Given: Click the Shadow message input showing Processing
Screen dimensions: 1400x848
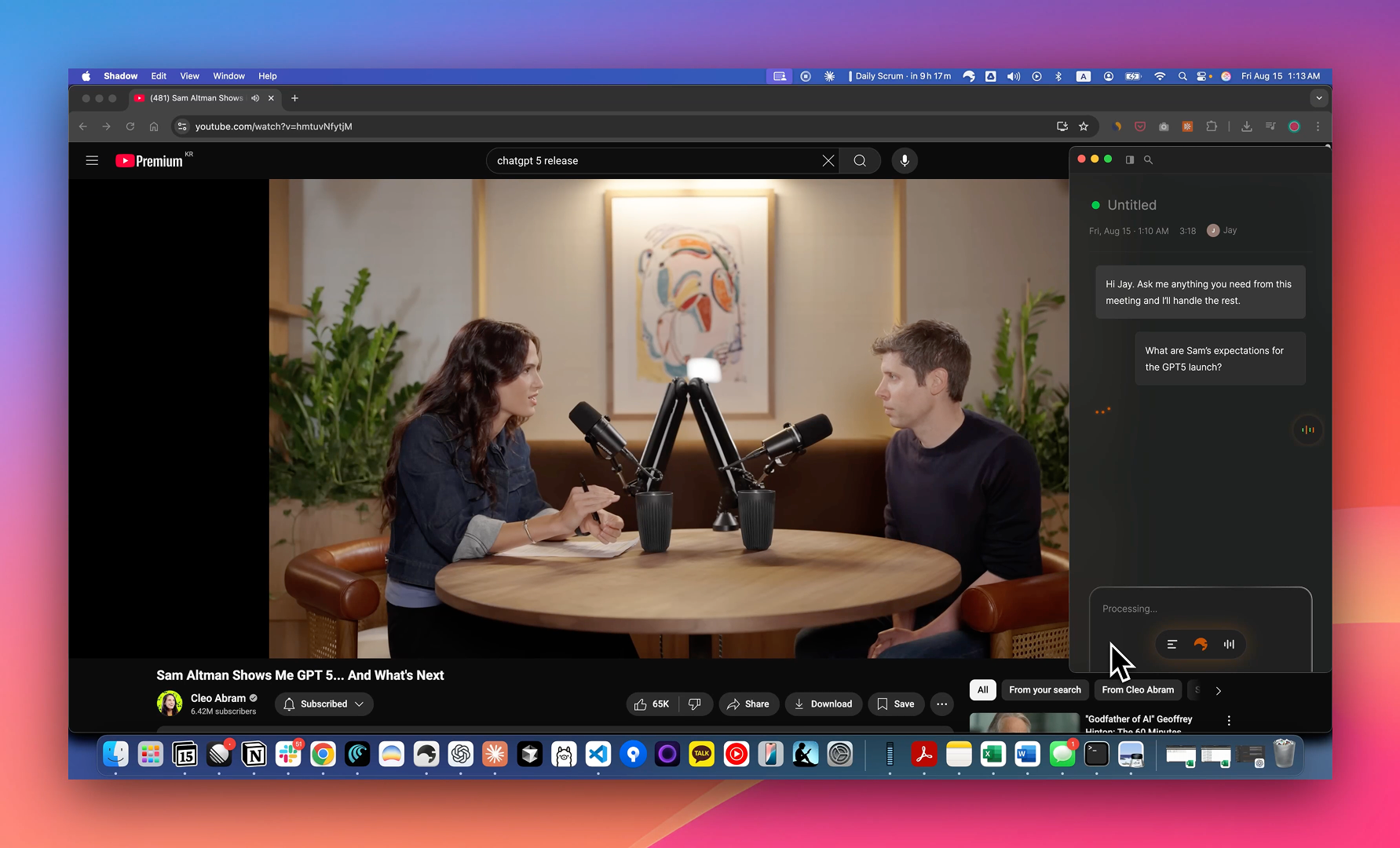Looking at the screenshot, I should [x=1201, y=609].
